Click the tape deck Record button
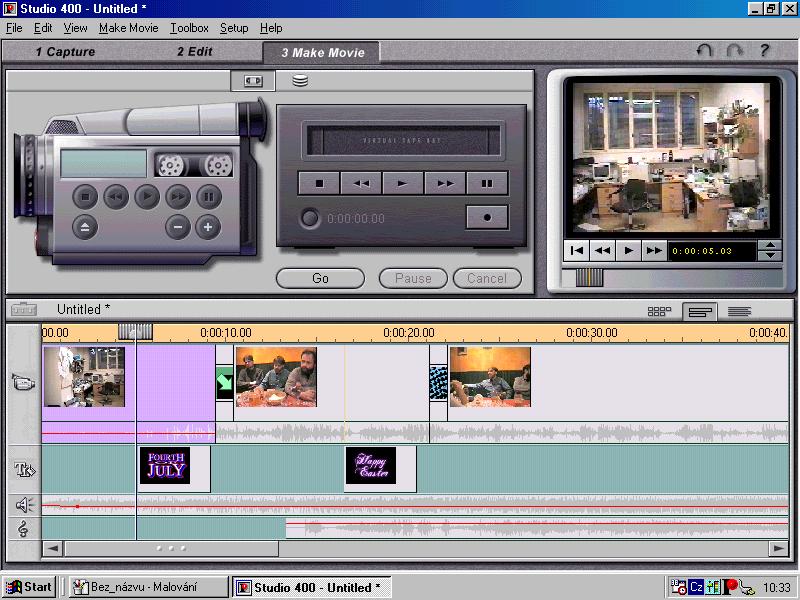This screenshot has width=800, height=600. click(x=487, y=217)
